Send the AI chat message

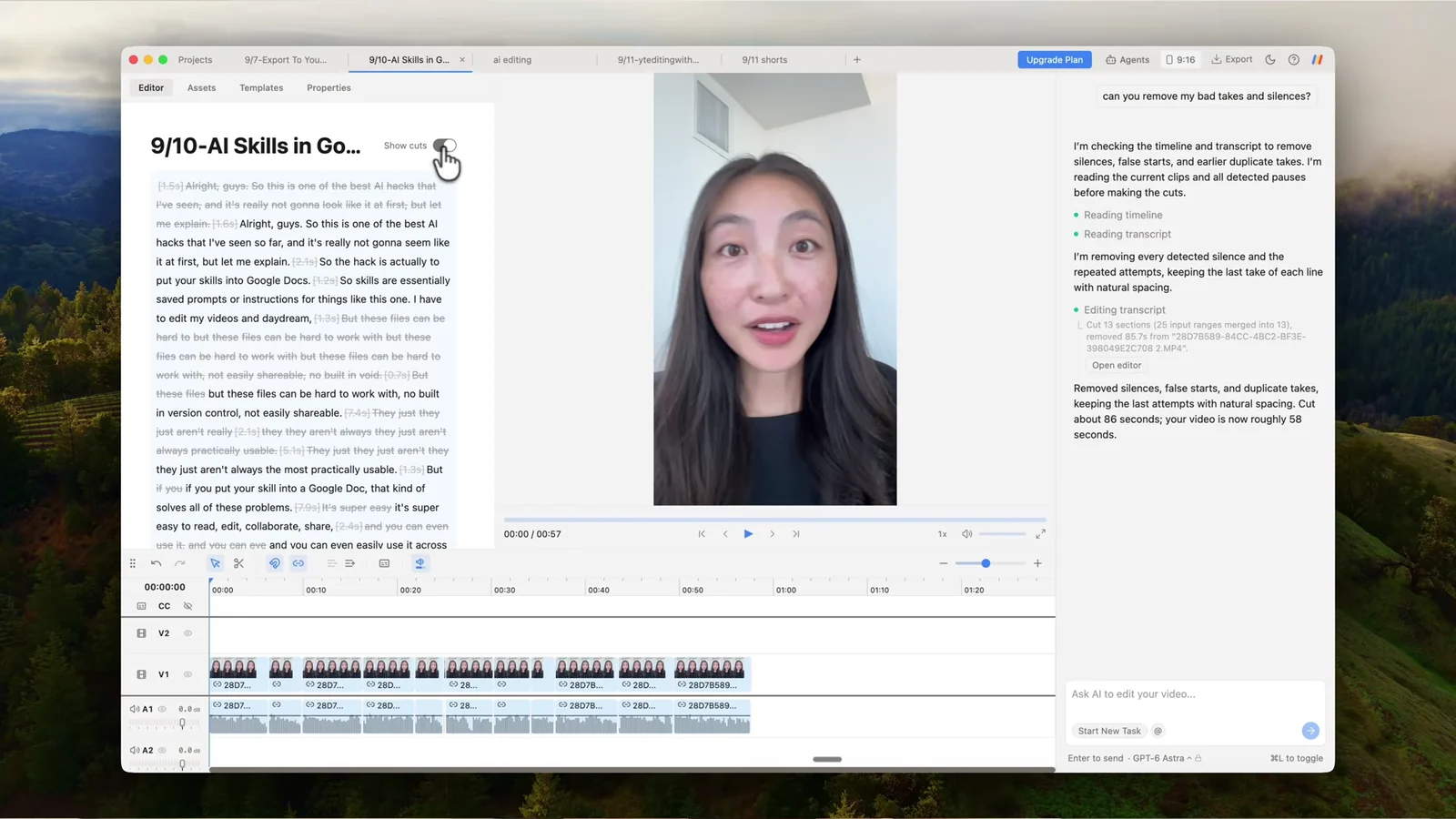point(1310,731)
